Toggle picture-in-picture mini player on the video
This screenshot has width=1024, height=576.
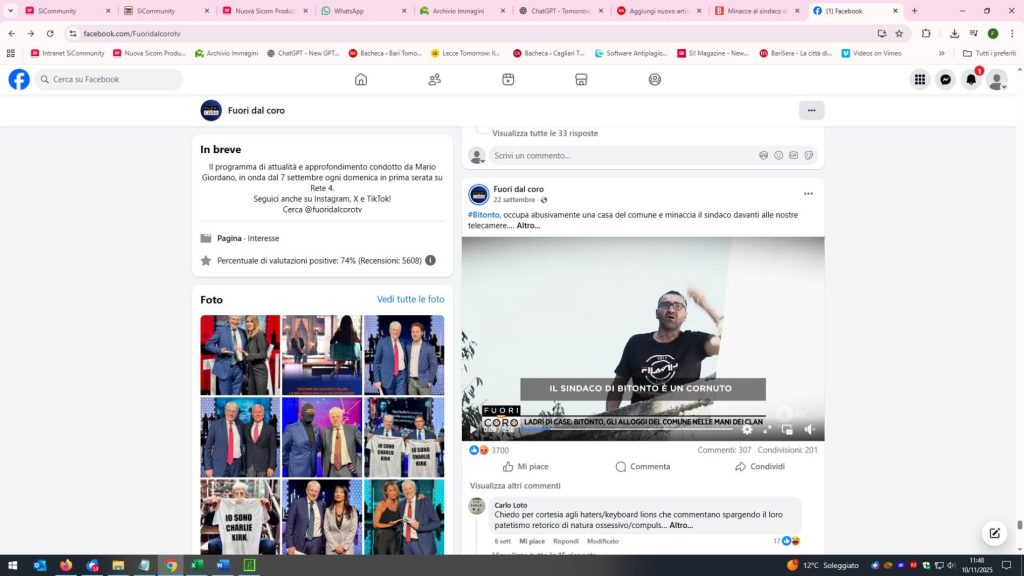[x=787, y=430]
